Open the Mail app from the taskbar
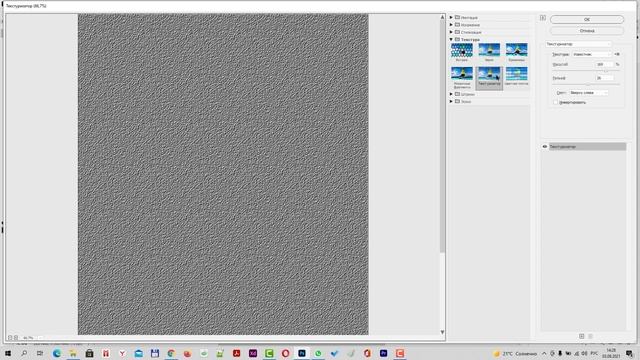 [x=138, y=353]
